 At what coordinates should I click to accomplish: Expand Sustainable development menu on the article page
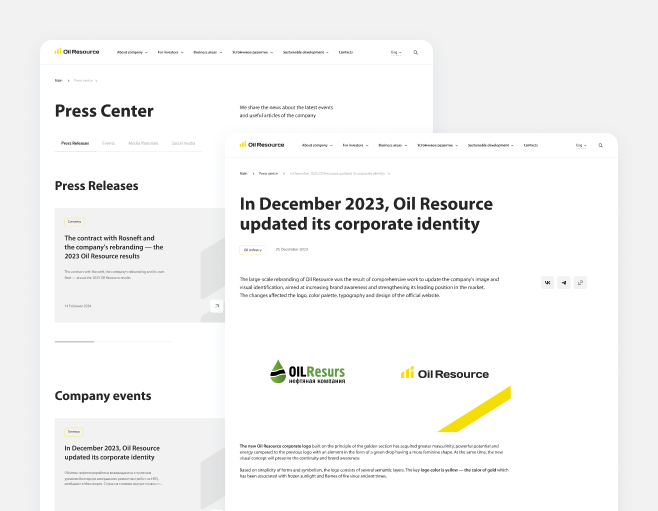click(x=491, y=146)
